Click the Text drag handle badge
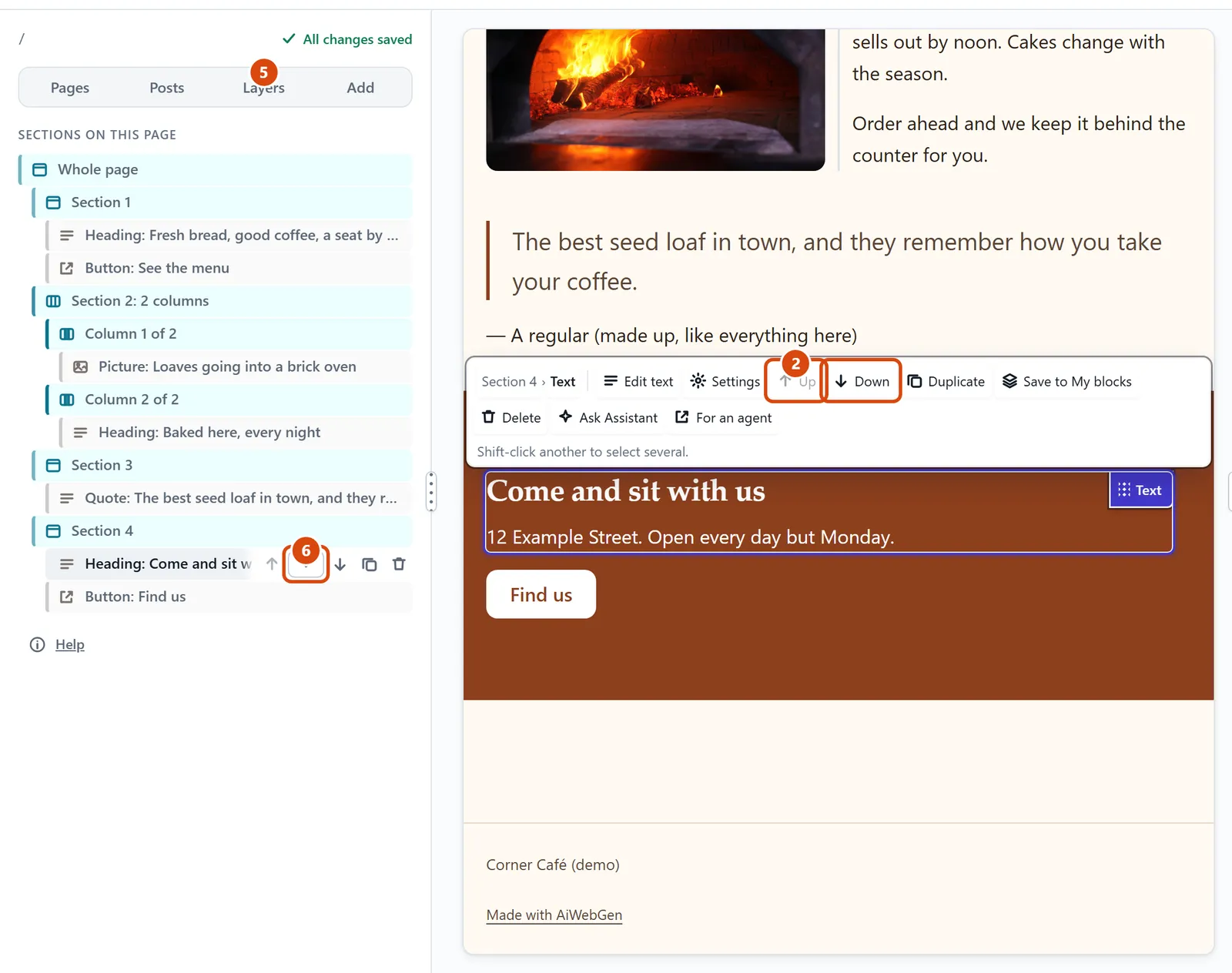 coord(1140,490)
